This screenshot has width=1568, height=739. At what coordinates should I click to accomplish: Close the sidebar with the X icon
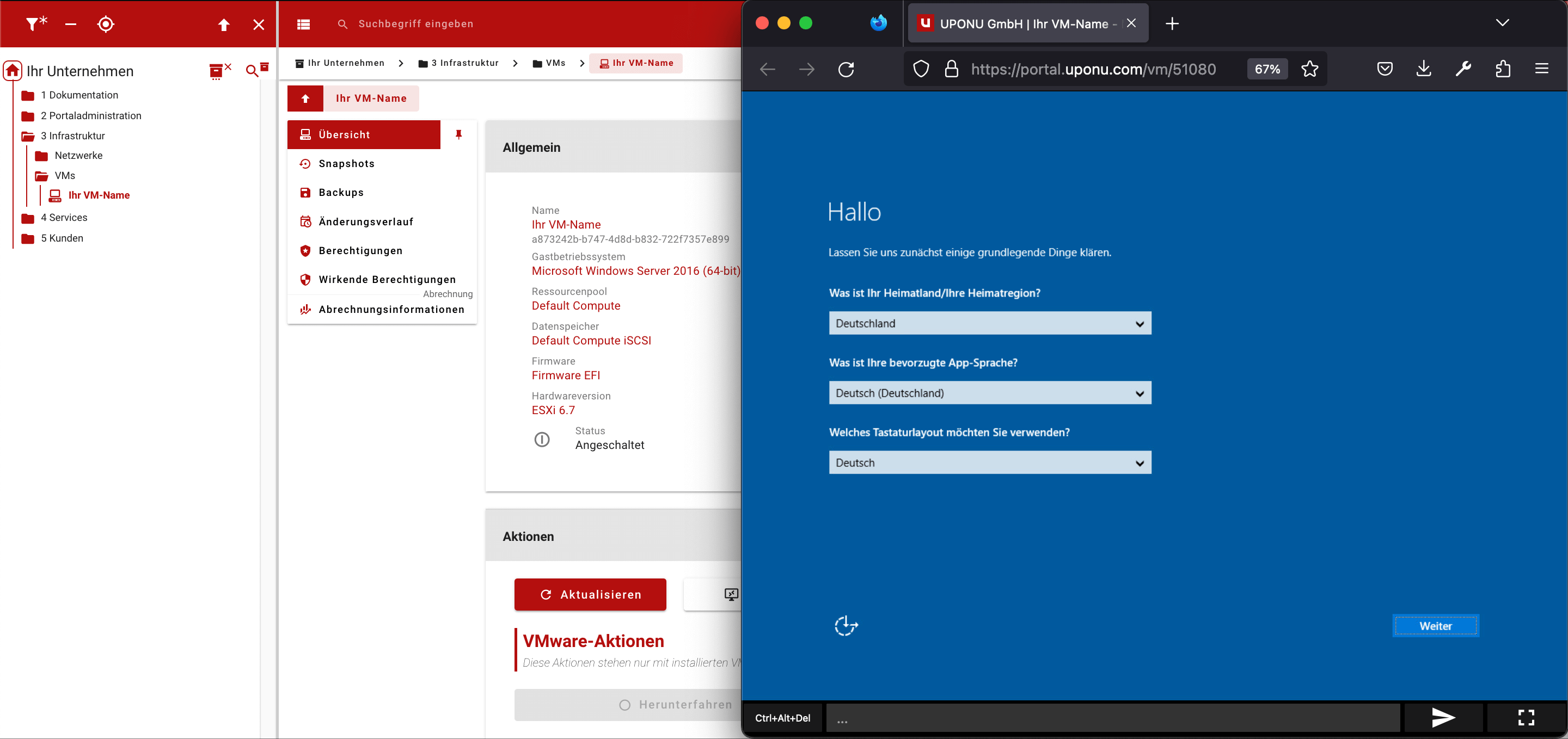(259, 24)
